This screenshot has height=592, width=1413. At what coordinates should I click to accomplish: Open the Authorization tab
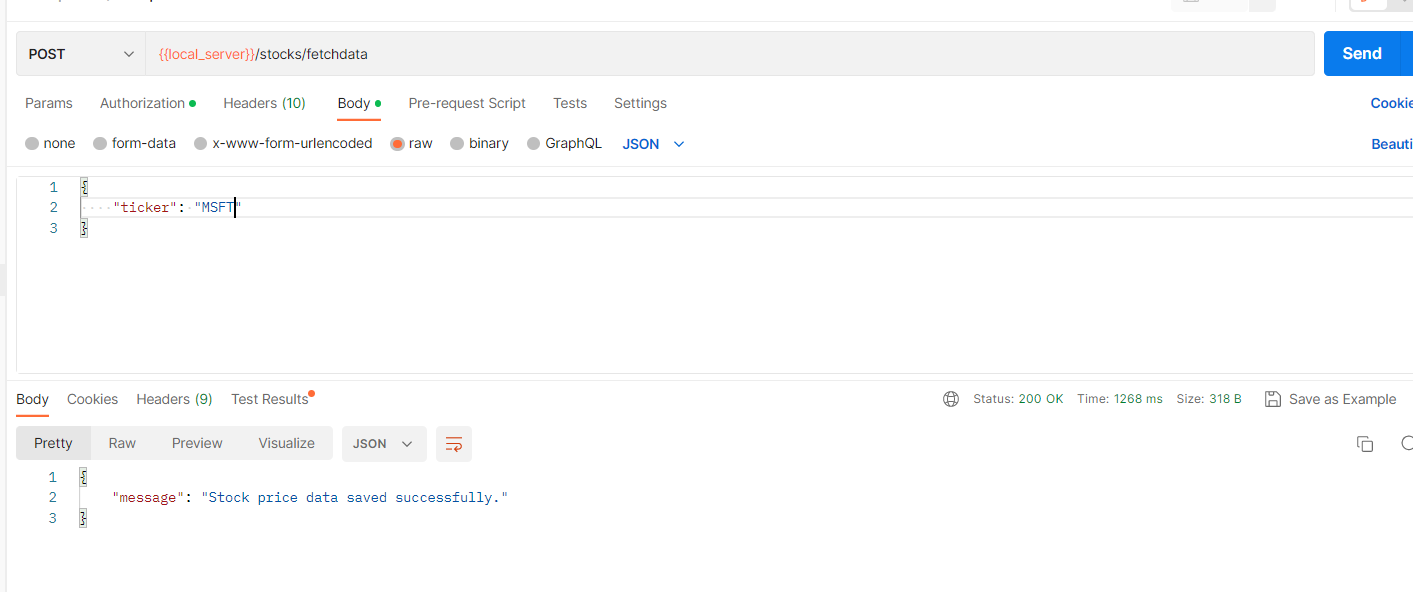tap(141, 103)
